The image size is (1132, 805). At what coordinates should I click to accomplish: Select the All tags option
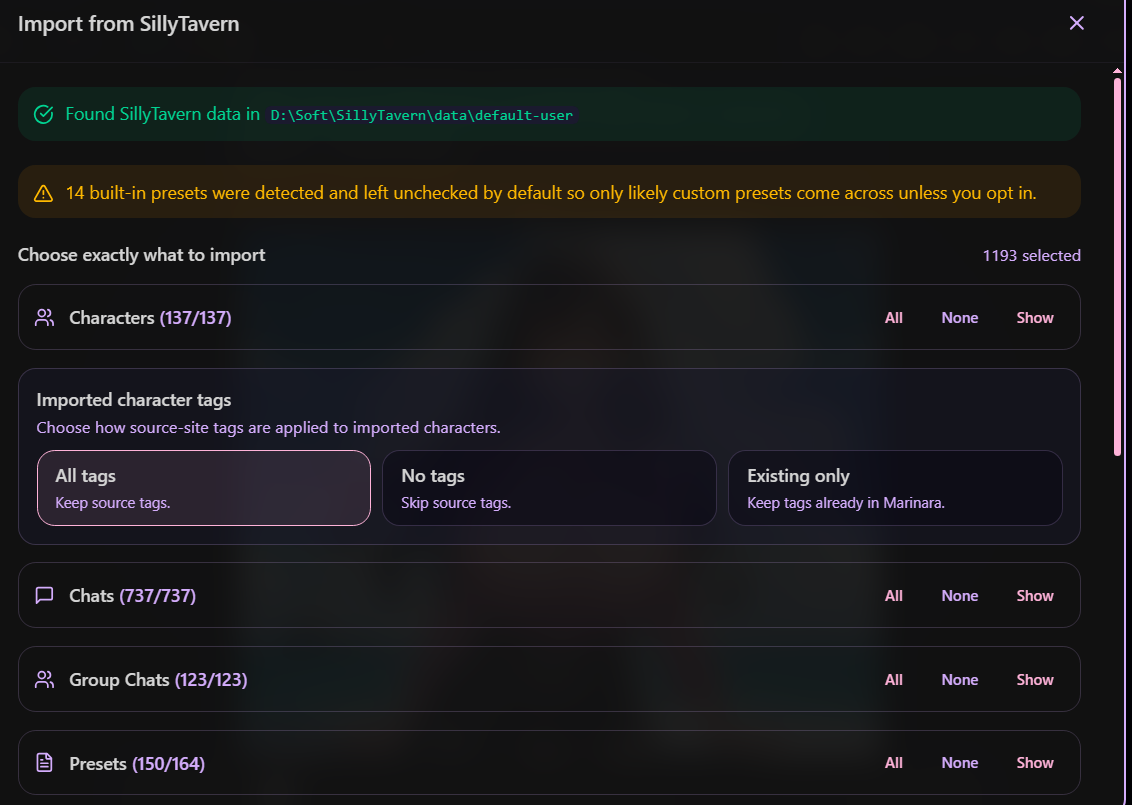pyautogui.click(x=204, y=488)
